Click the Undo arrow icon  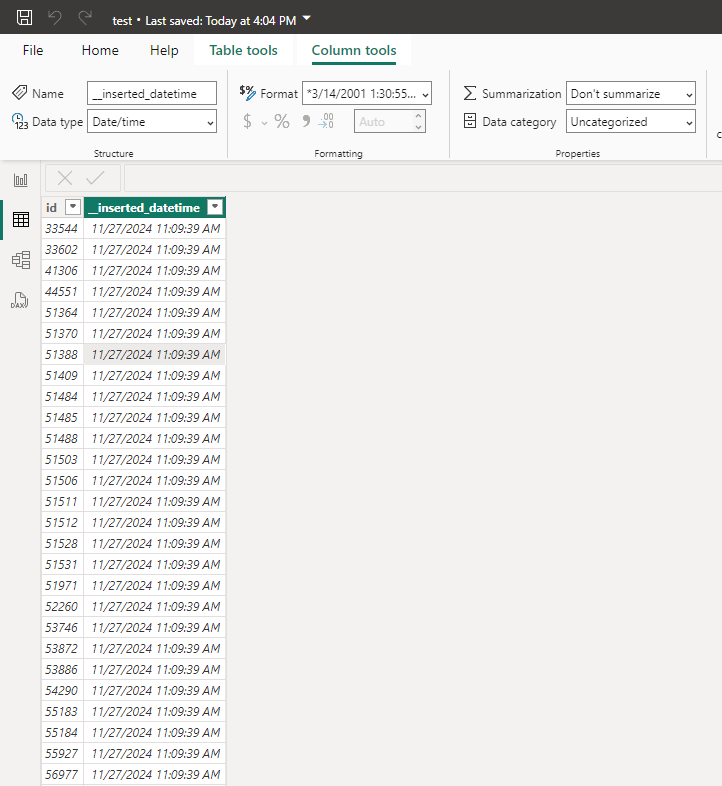click(55, 18)
